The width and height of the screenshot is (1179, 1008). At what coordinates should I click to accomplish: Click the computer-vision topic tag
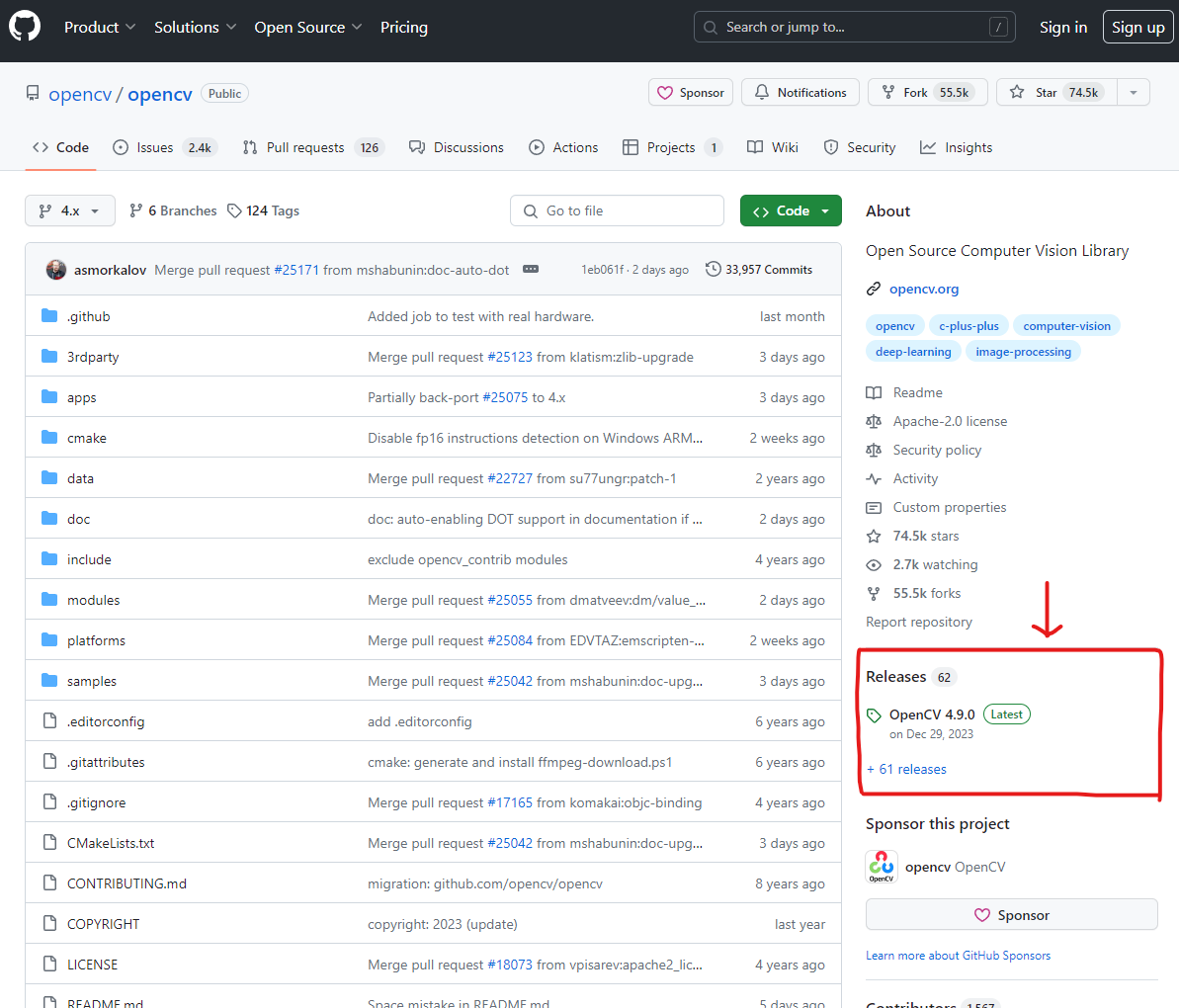1066,326
